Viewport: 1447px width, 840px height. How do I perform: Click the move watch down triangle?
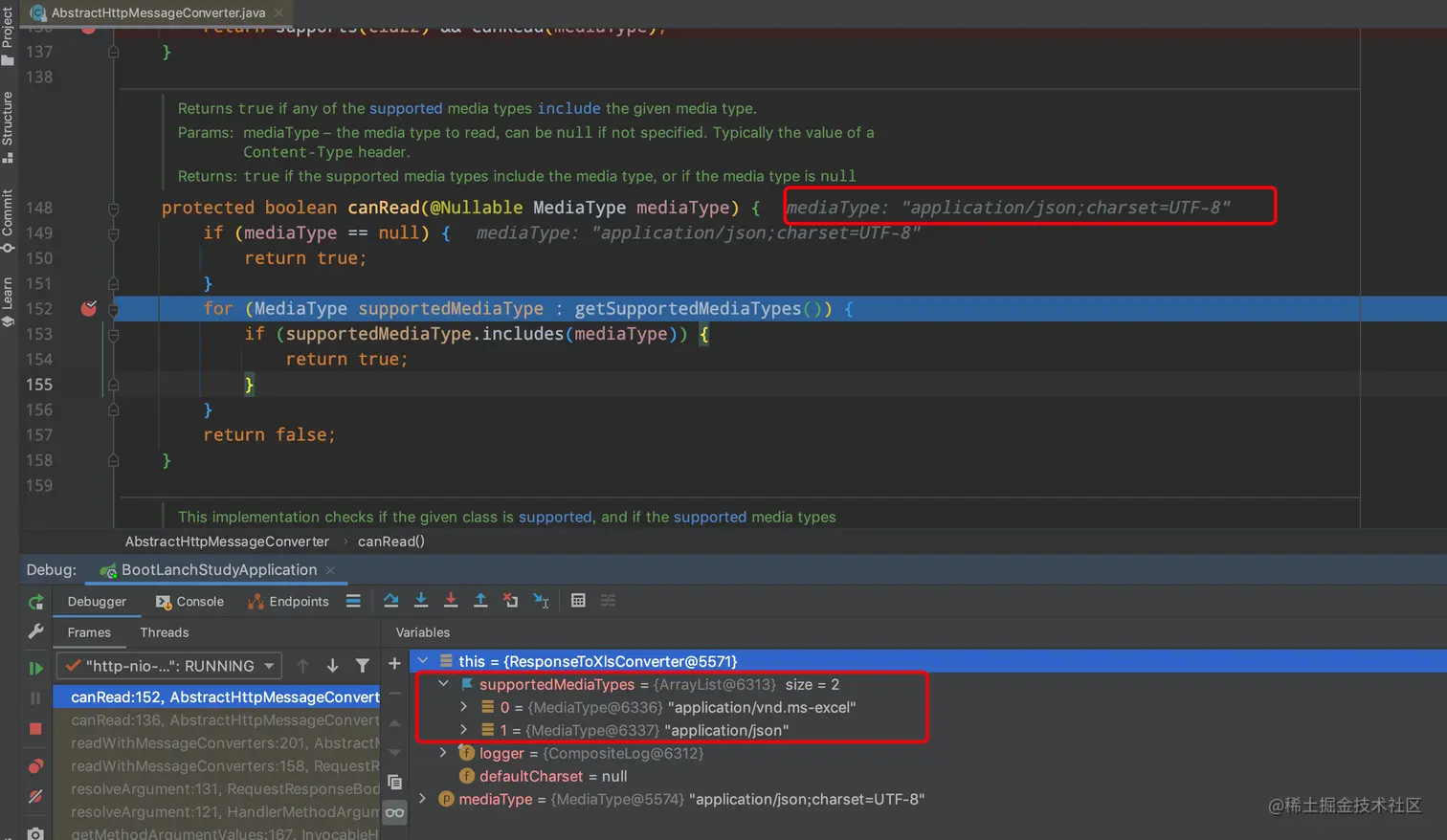(394, 752)
